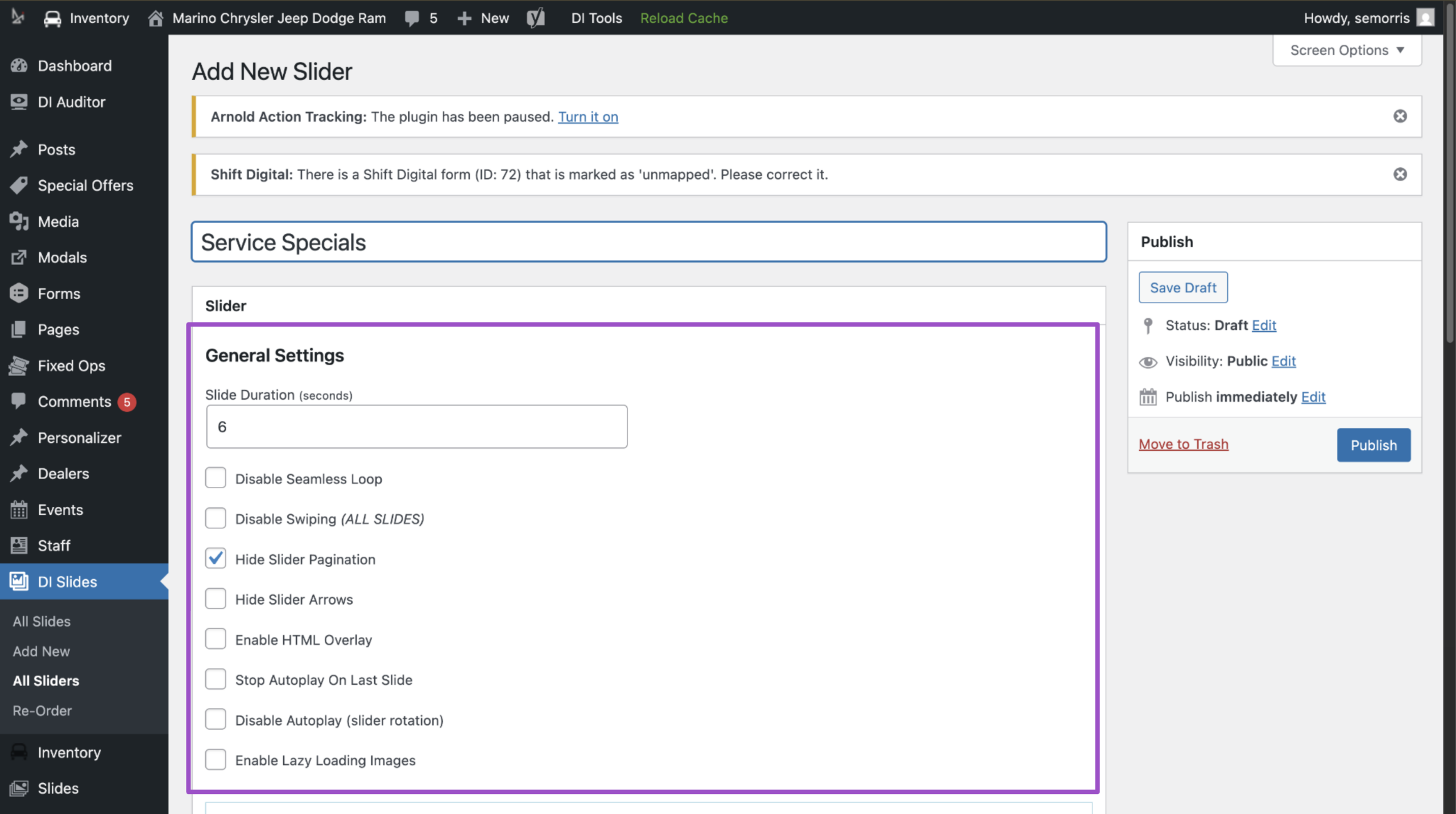Viewport: 1456px width, 814px height.
Task: Check Disable Swiping (ALL SLIDES)
Action: (x=216, y=518)
